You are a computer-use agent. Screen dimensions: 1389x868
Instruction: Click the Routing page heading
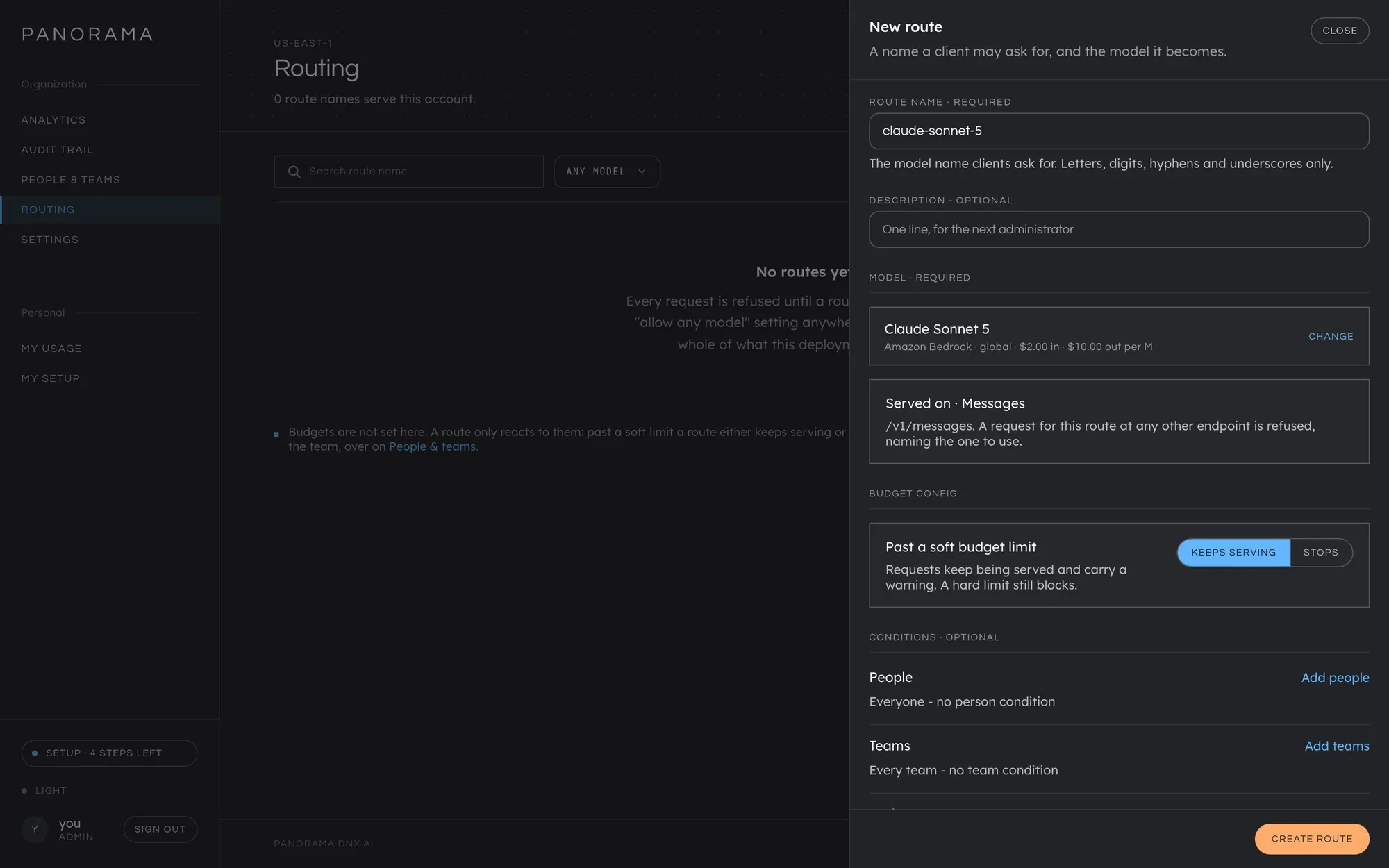(316, 68)
